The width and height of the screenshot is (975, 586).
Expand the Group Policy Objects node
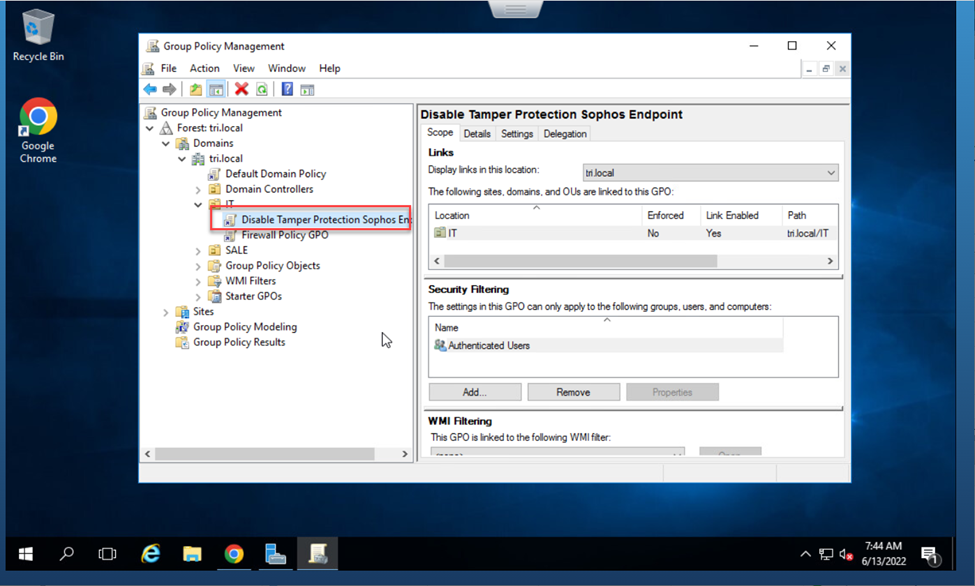point(198,266)
